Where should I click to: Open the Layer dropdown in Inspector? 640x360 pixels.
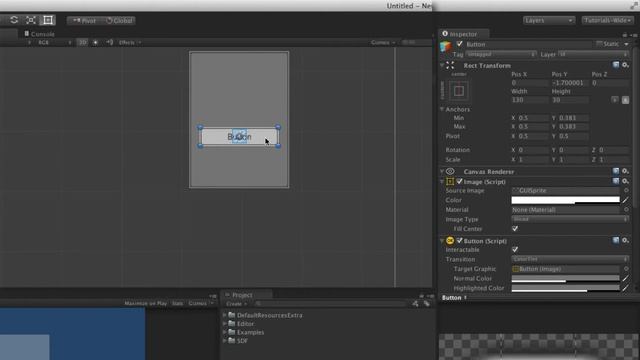click(593, 54)
